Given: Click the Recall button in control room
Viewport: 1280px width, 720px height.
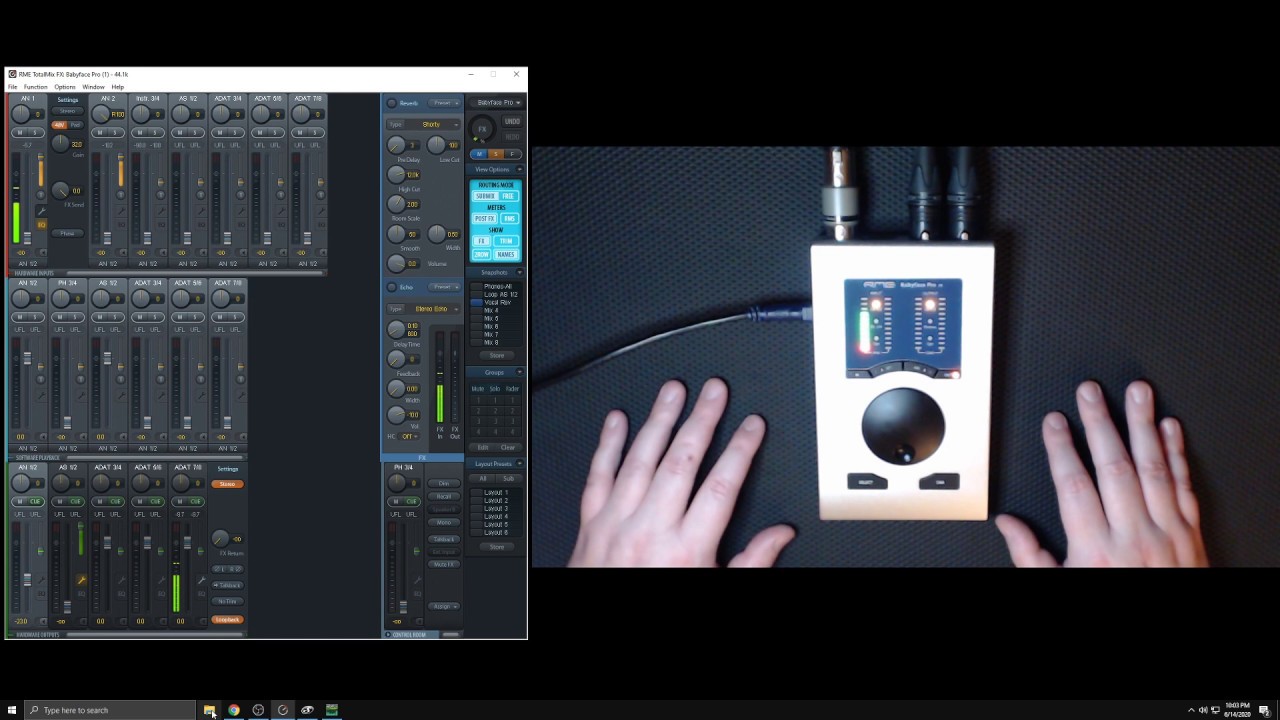Looking at the screenshot, I should tap(444, 496).
